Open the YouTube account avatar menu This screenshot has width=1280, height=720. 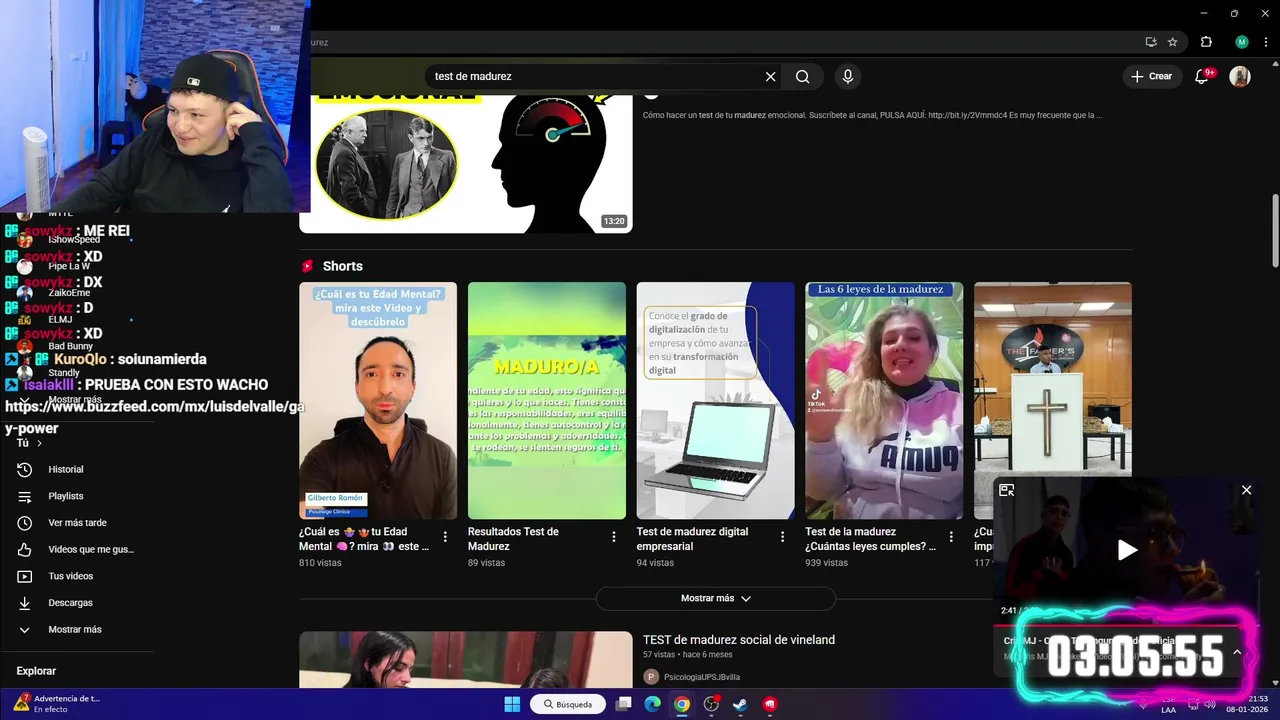click(x=1240, y=77)
